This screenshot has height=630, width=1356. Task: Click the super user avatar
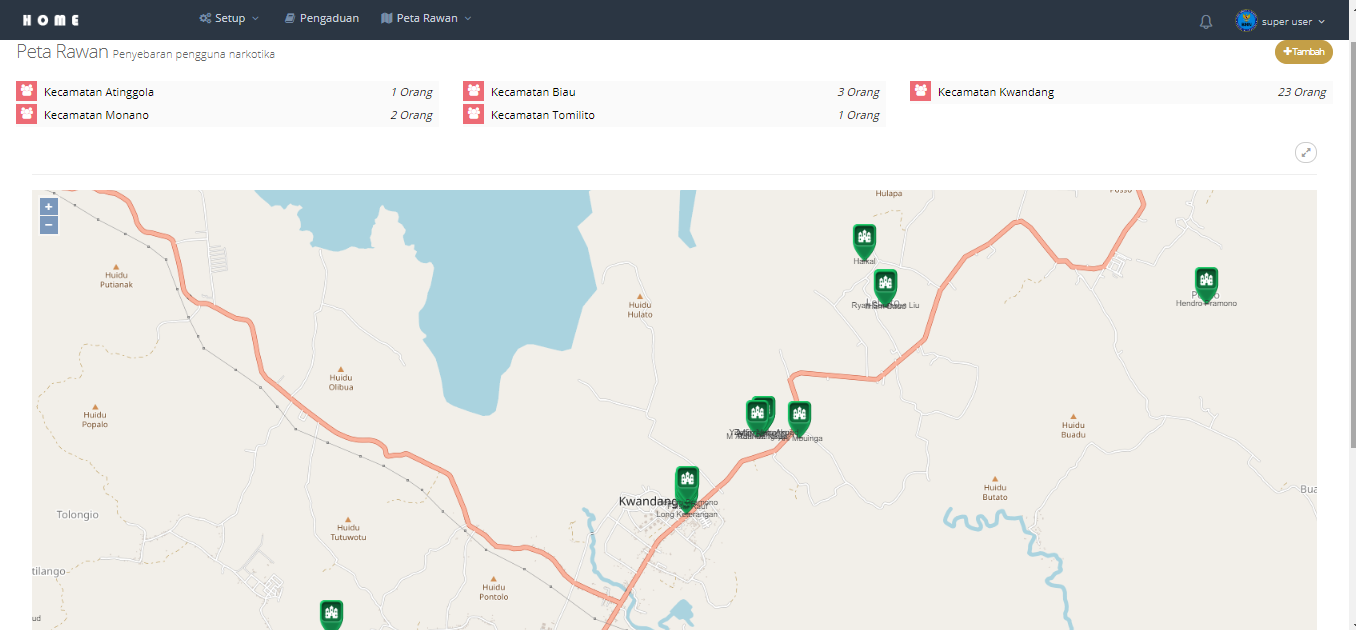coord(1246,21)
